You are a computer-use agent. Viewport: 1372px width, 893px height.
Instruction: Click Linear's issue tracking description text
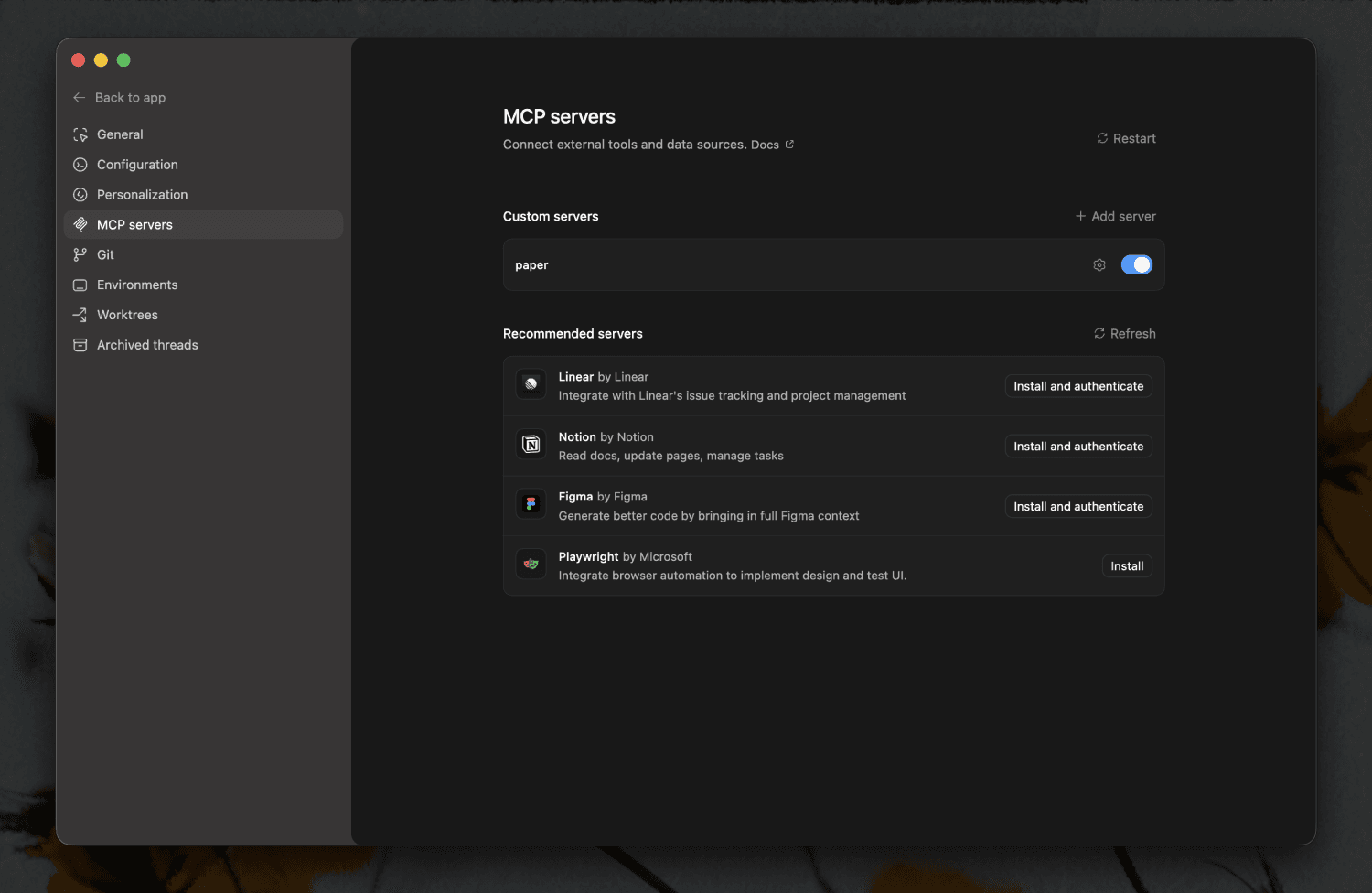[732, 395]
